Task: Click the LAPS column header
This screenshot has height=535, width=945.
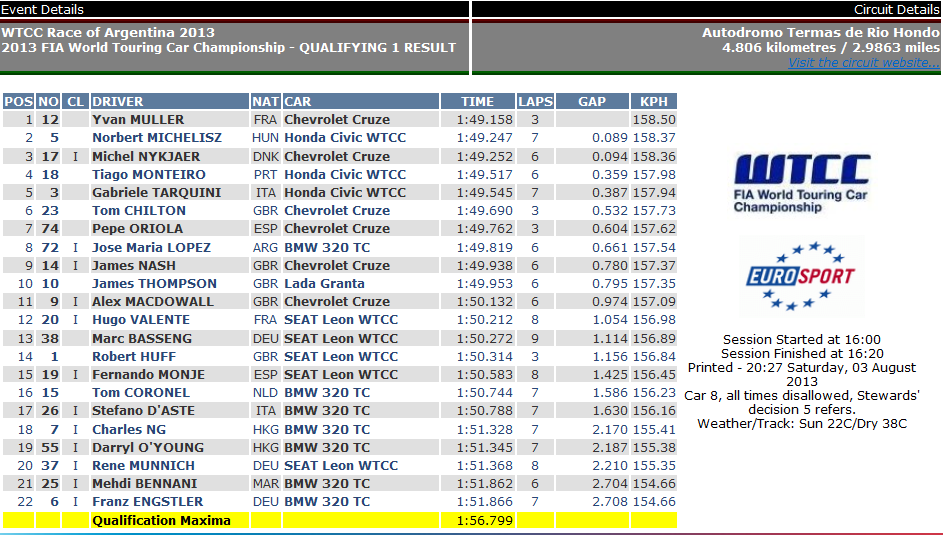Action: 535,101
